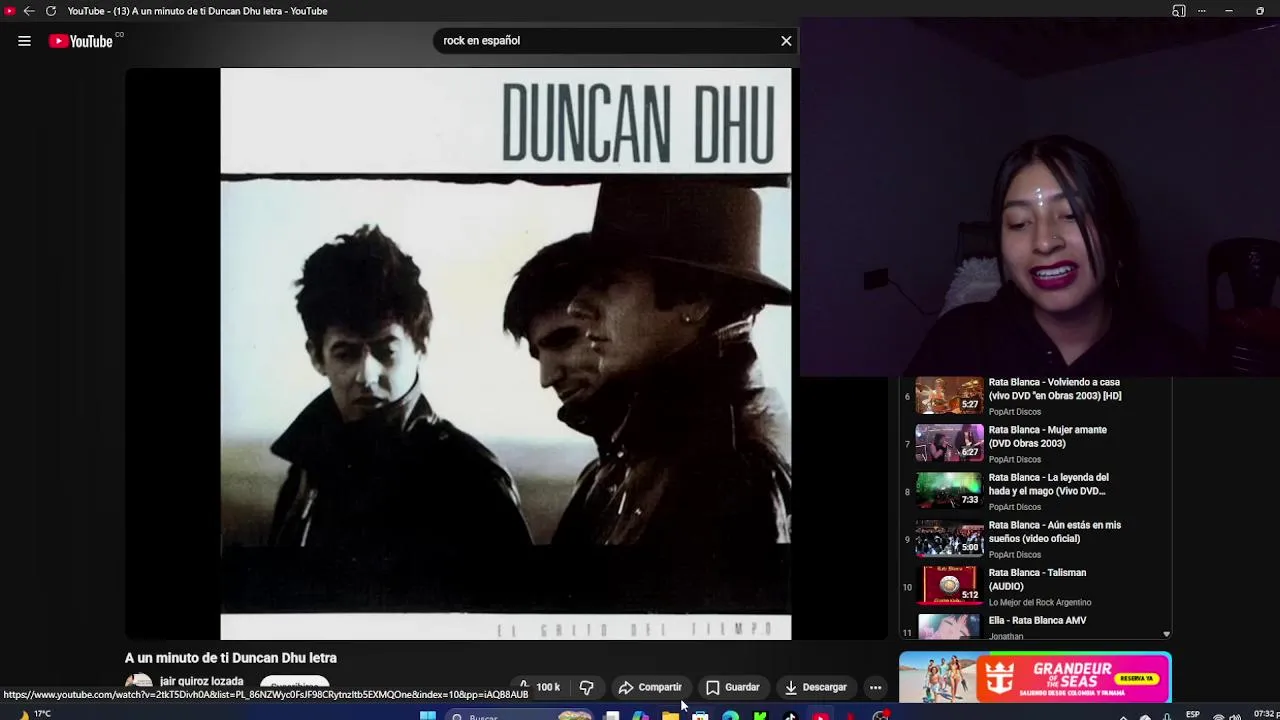This screenshot has width=1280, height=720.
Task: Open the channel jair quiroz lozada
Action: [202, 681]
